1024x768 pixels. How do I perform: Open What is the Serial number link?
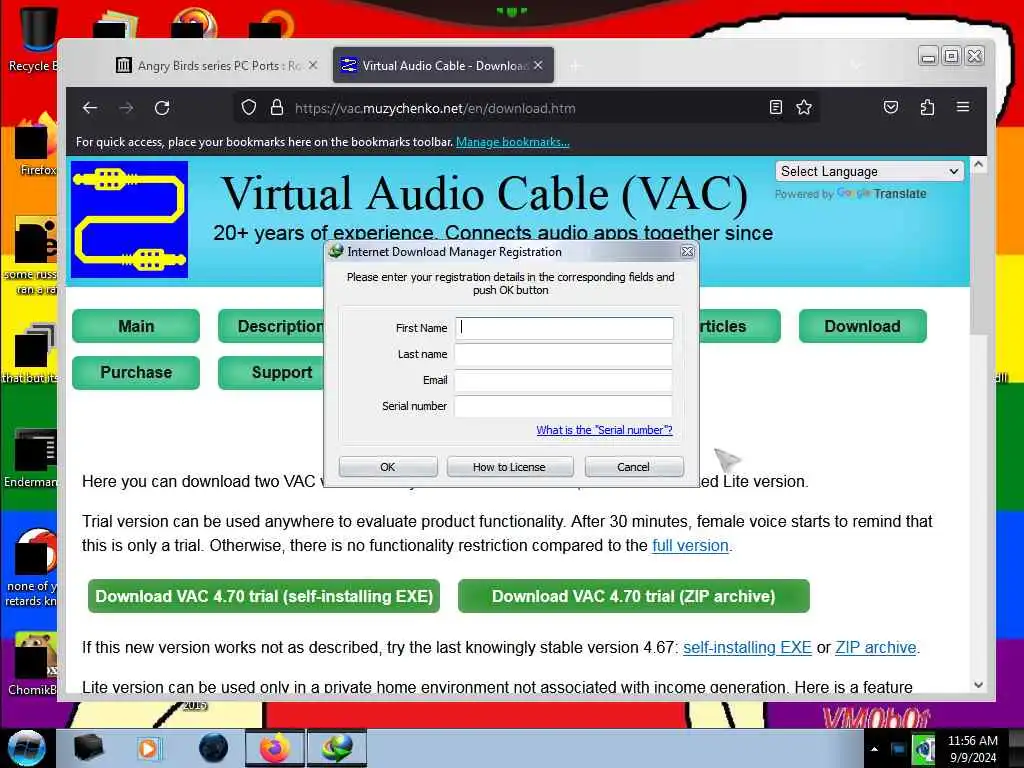point(604,430)
